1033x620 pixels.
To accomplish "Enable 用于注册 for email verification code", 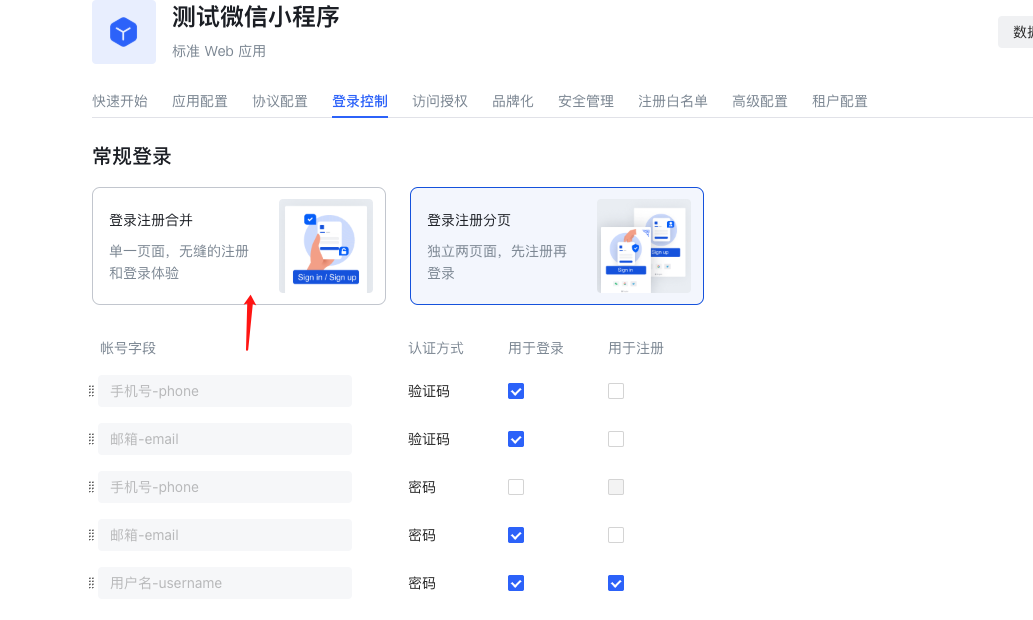I will (616, 439).
